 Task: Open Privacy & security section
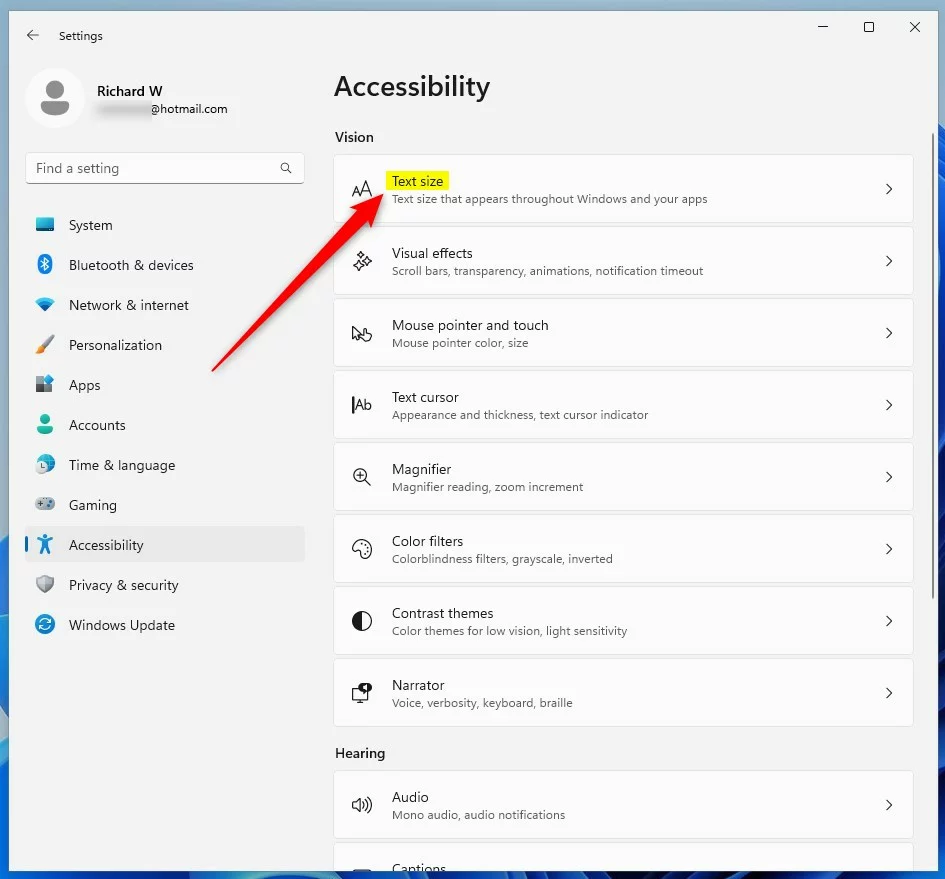pos(123,585)
